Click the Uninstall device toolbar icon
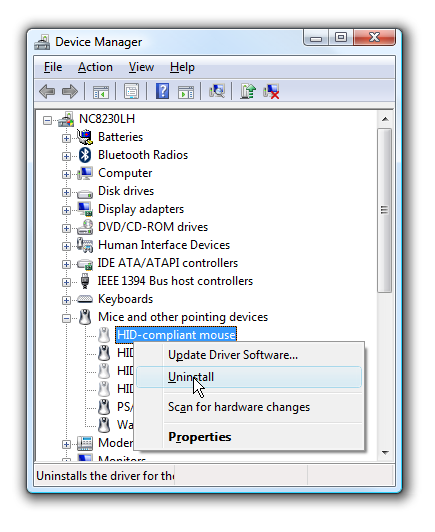 click(x=271, y=92)
